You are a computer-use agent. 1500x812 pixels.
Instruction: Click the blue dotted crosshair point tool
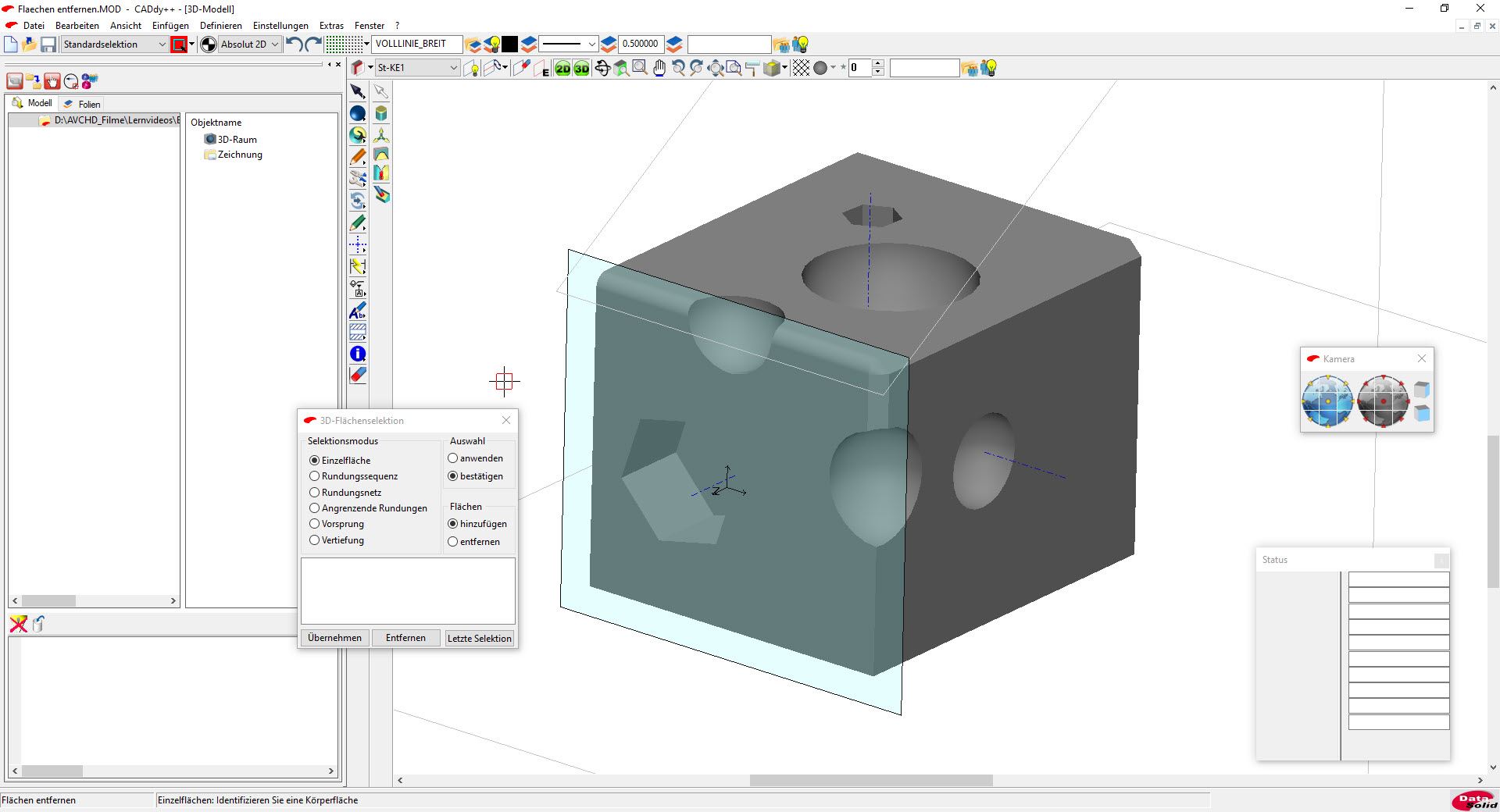tap(358, 245)
